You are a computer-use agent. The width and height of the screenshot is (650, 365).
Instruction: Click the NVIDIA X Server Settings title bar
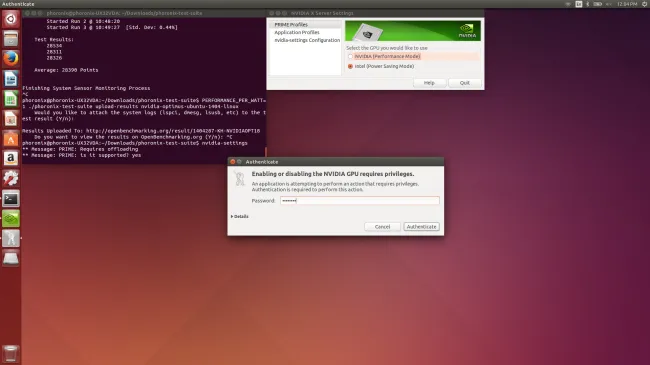[375, 13]
